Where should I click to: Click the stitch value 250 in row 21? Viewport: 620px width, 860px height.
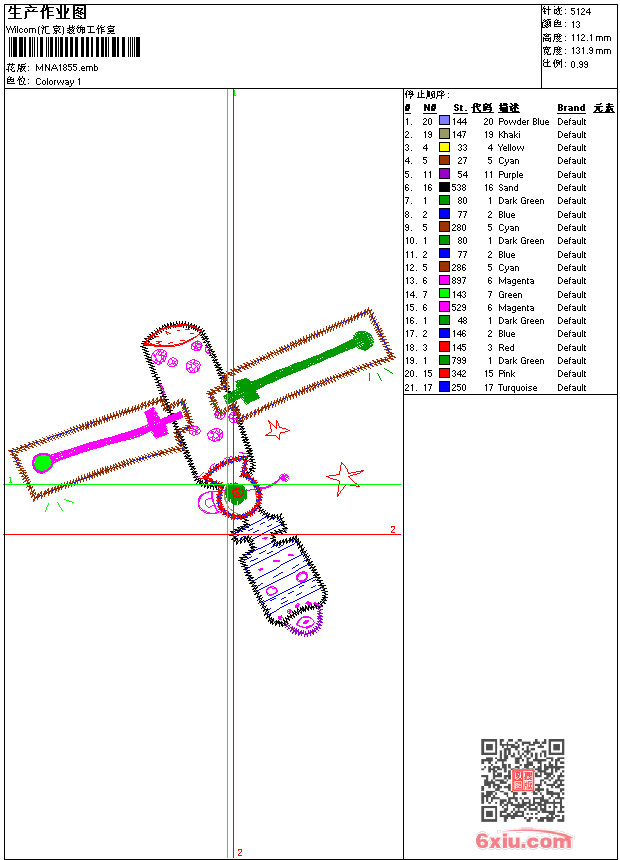[x=459, y=387]
